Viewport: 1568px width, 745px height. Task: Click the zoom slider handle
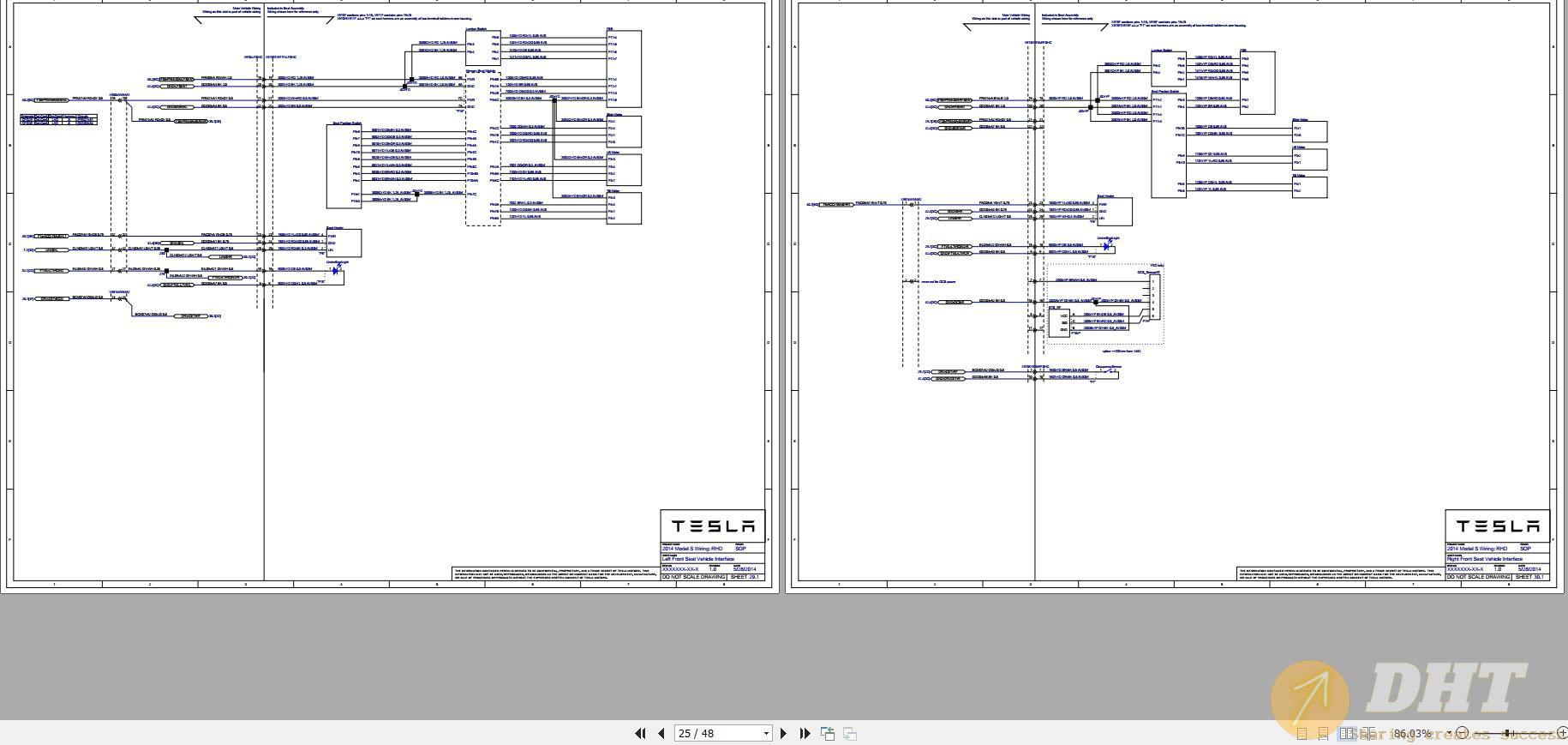1507,733
